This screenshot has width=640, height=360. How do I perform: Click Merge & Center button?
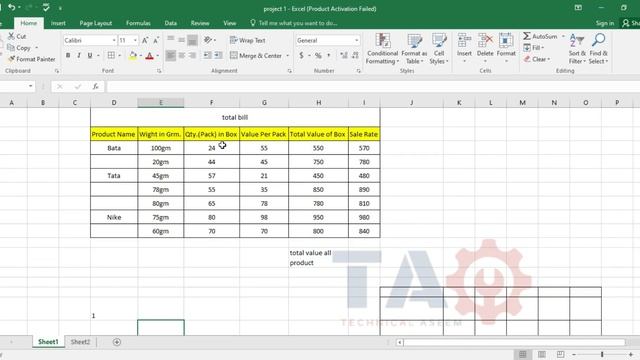[x=256, y=56]
